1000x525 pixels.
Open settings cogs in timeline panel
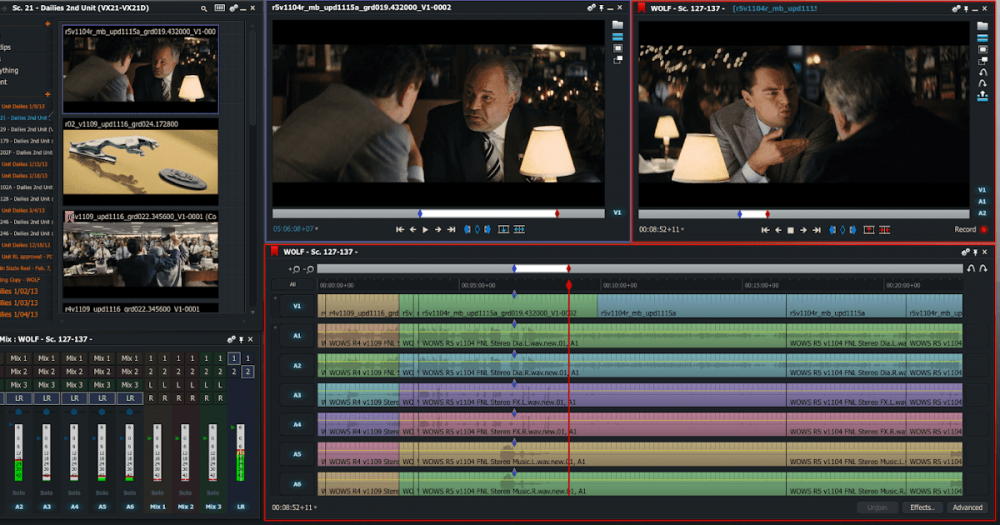click(x=965, y=252)
